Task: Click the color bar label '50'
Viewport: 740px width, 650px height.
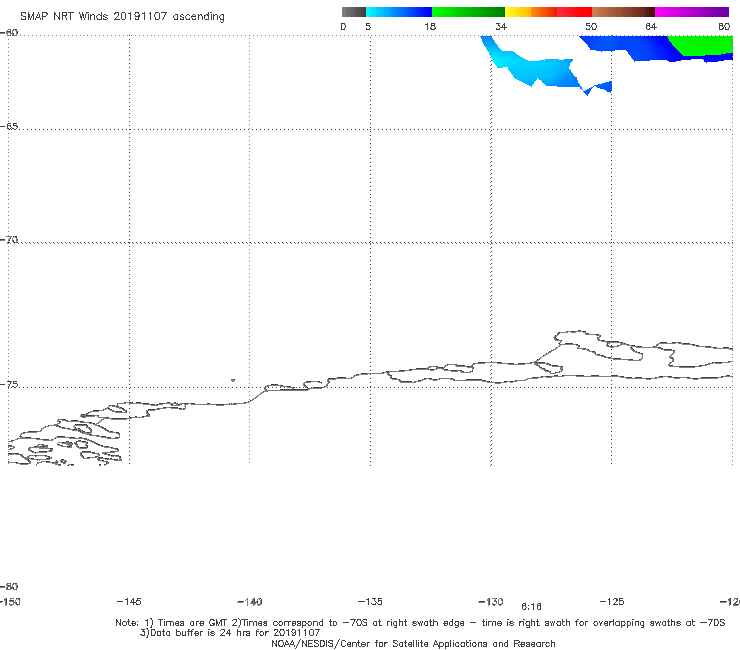Action: point(591,26)
